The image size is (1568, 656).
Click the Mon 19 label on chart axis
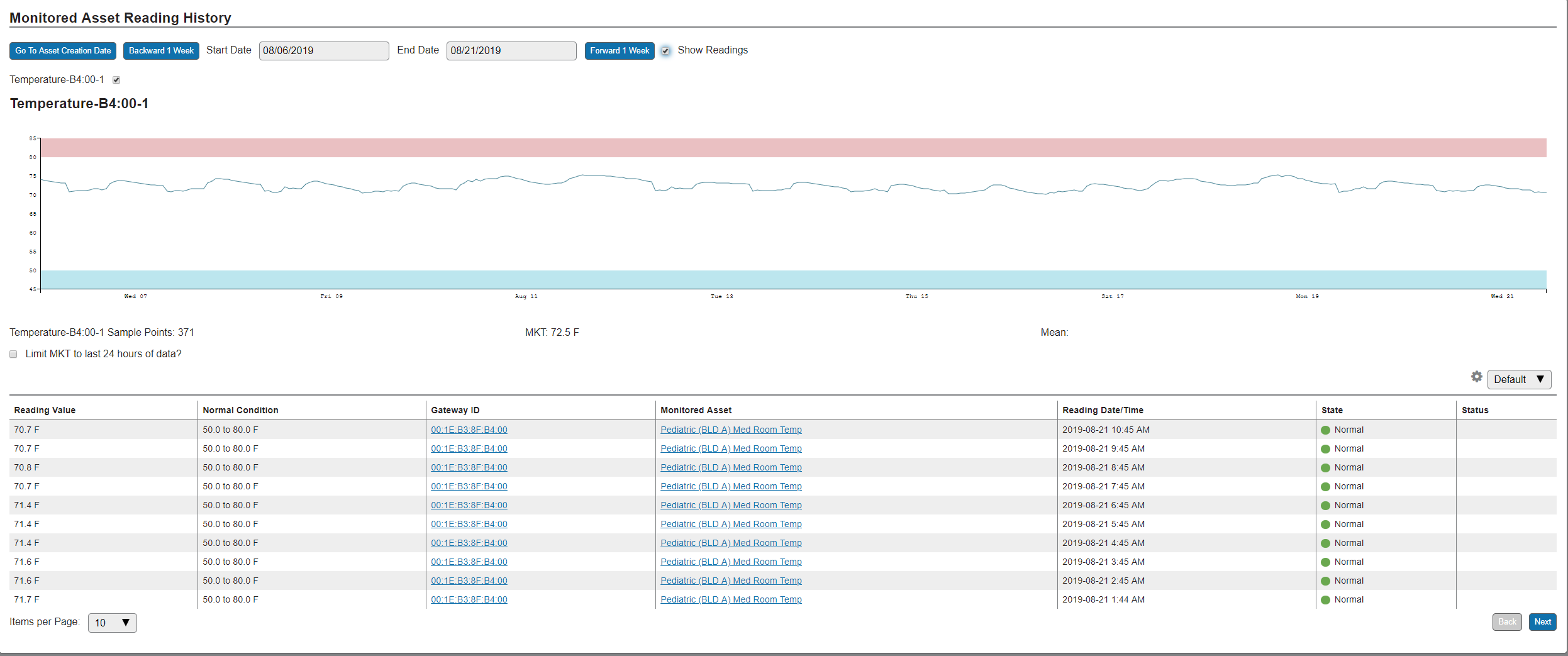point(1308,296)
